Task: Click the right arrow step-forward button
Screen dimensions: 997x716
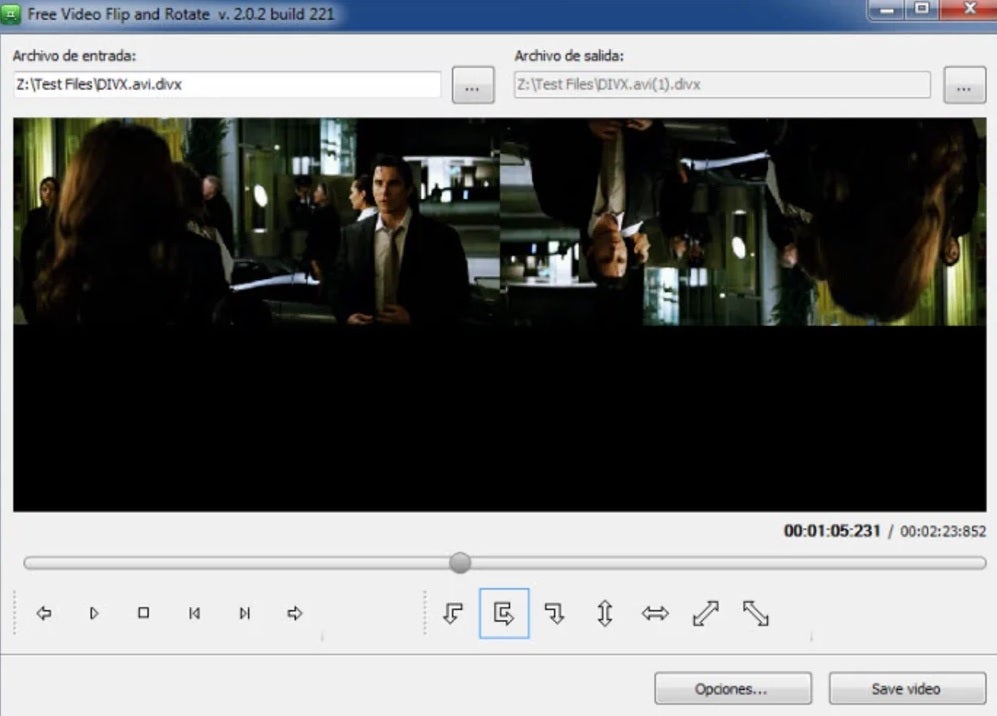Action: tap(294, 613)
